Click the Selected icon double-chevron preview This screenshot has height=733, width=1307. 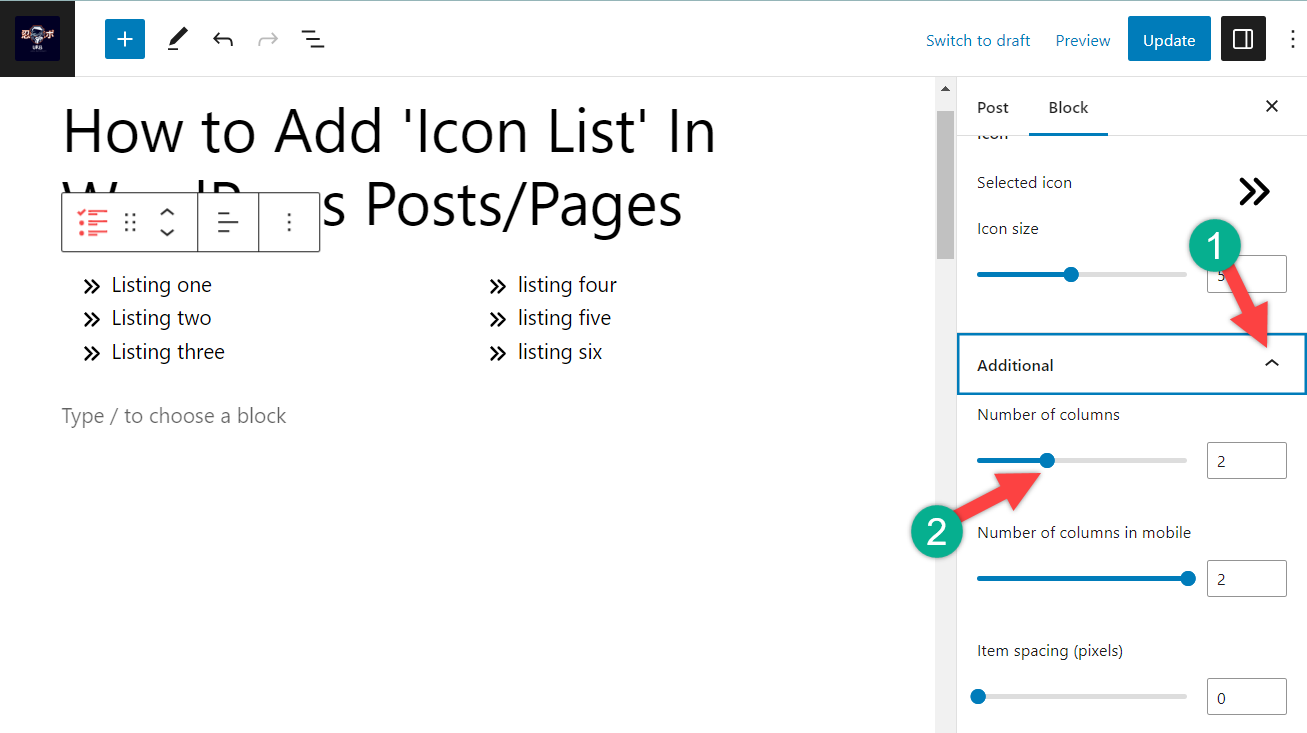coord(1254,191)
